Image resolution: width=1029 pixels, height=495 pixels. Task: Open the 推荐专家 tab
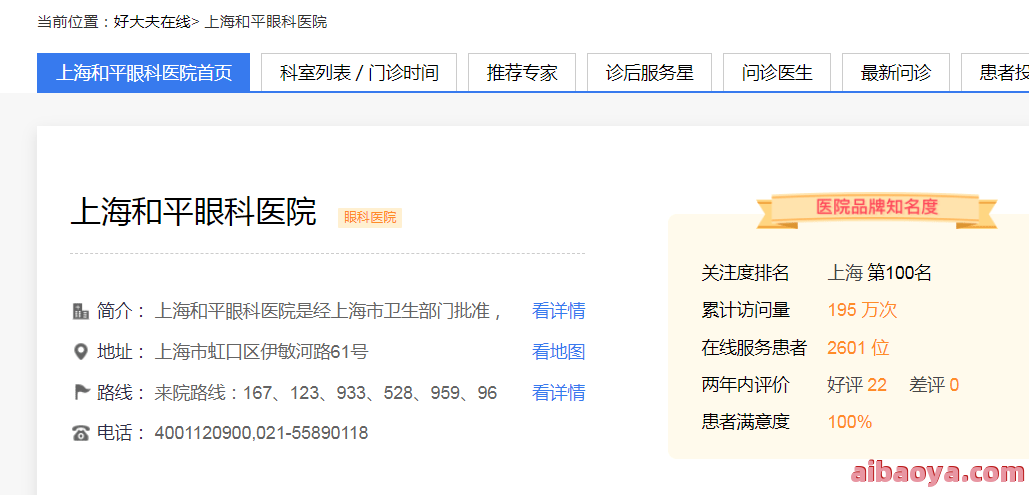[x=522, y=72]
